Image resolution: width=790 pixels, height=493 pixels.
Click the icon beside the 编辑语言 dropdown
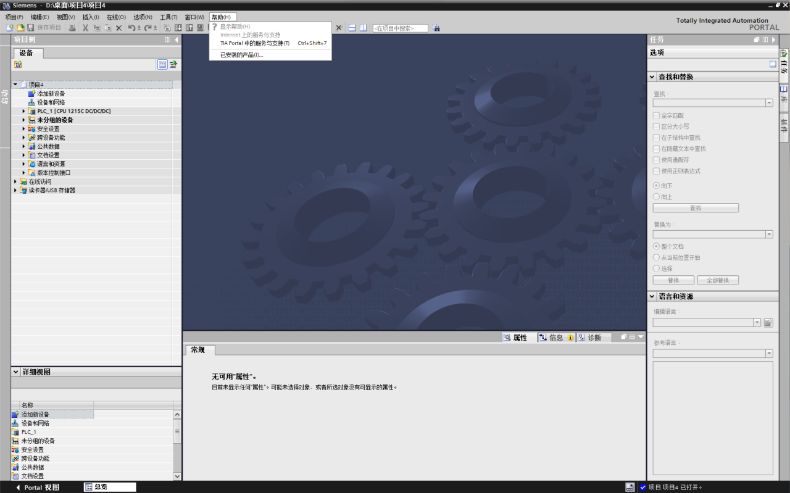(768, 322)
